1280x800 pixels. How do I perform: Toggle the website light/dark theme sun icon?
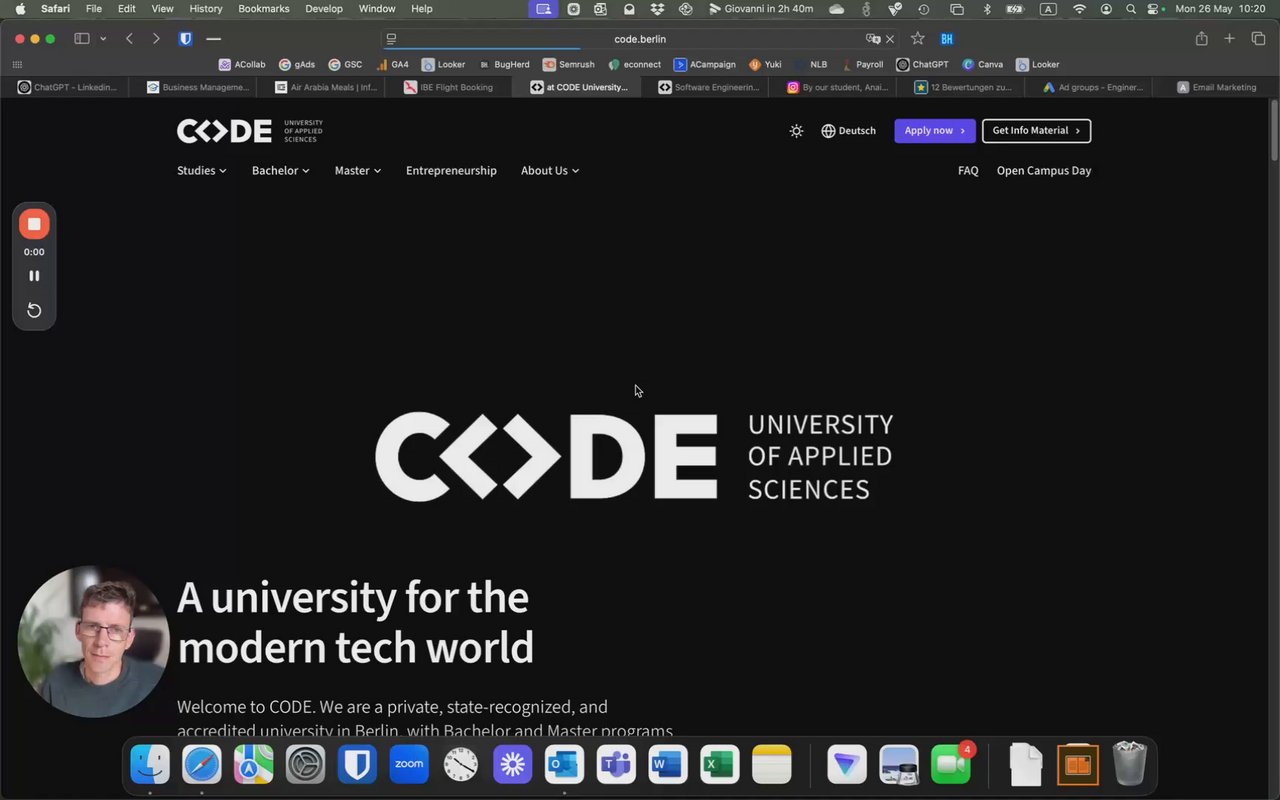(796, 131)
